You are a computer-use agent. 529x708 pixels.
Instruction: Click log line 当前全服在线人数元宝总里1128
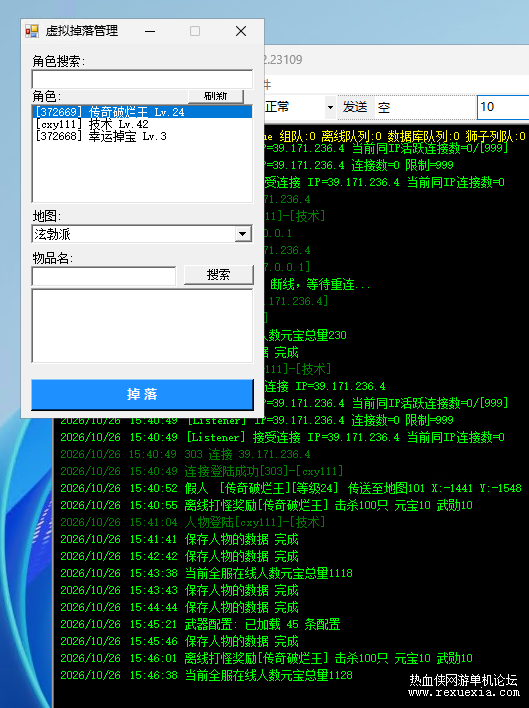[x=206, y=675]
